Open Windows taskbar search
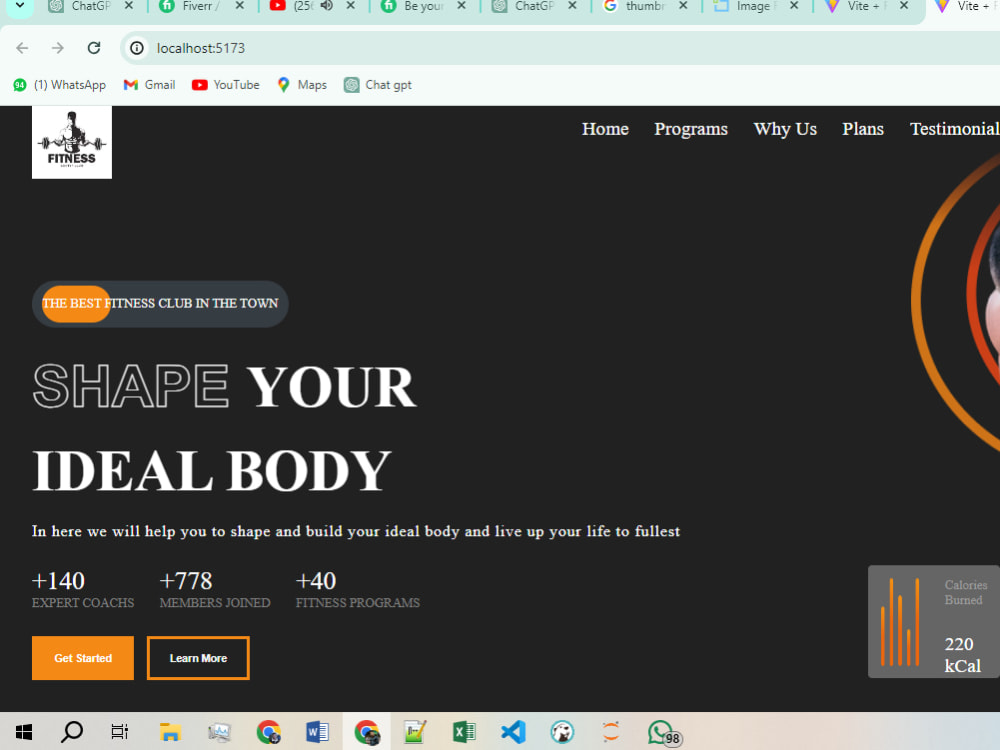 click(x=72, y=732)
